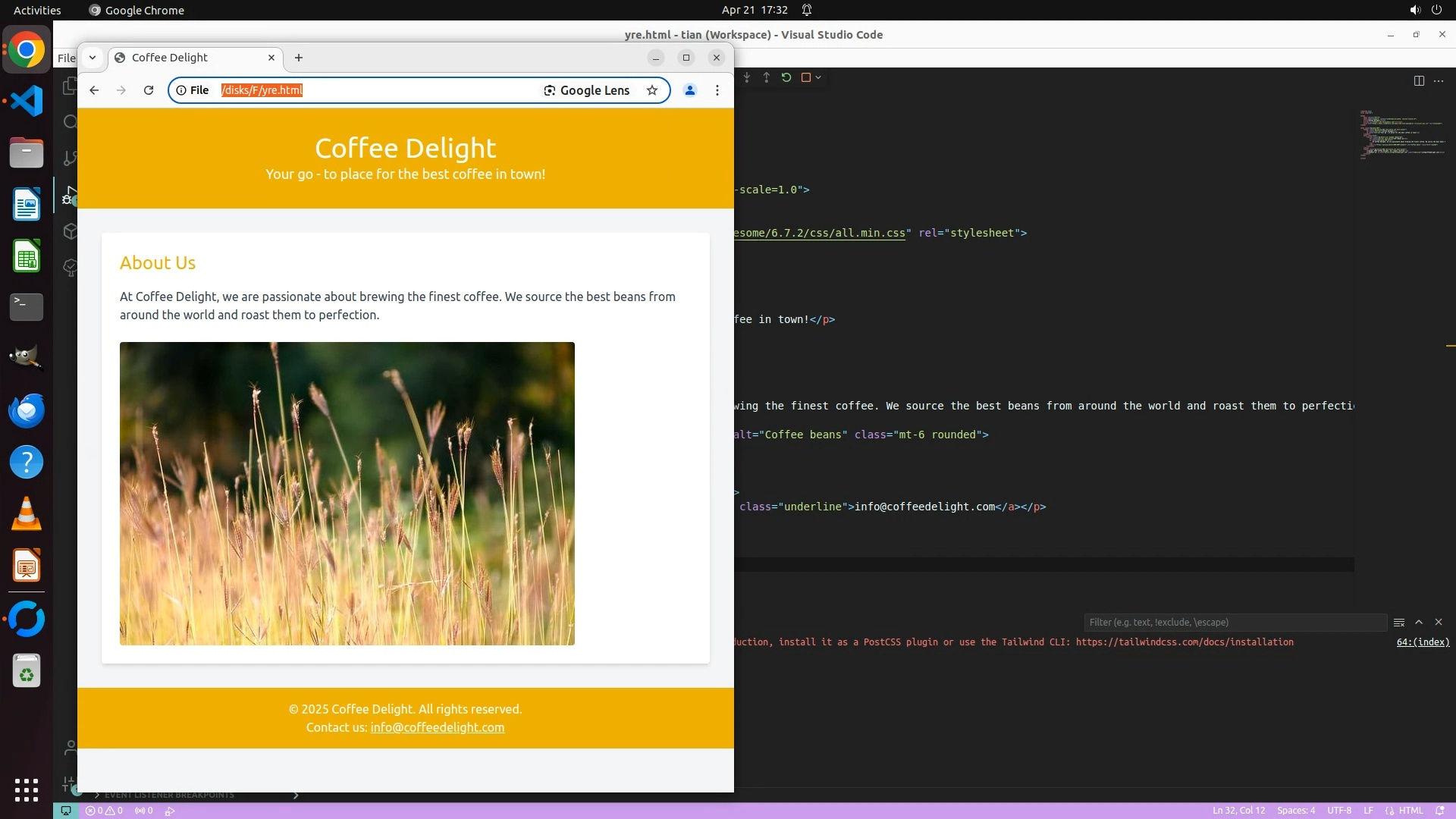Open the stop button dropdown arrow

(818, 77)
